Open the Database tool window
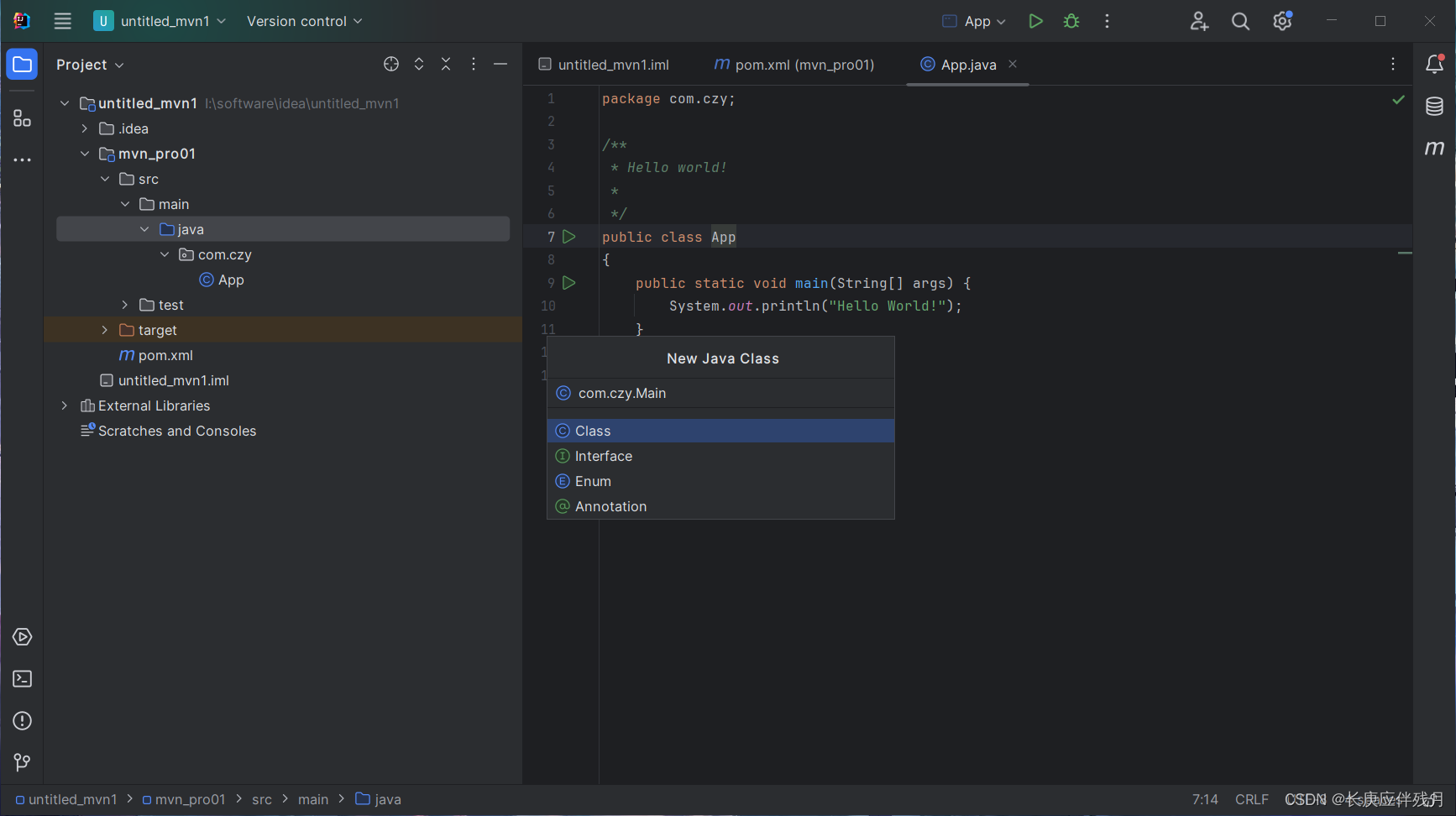Viewport: 1456px width, 816px height. point(1434,107)
